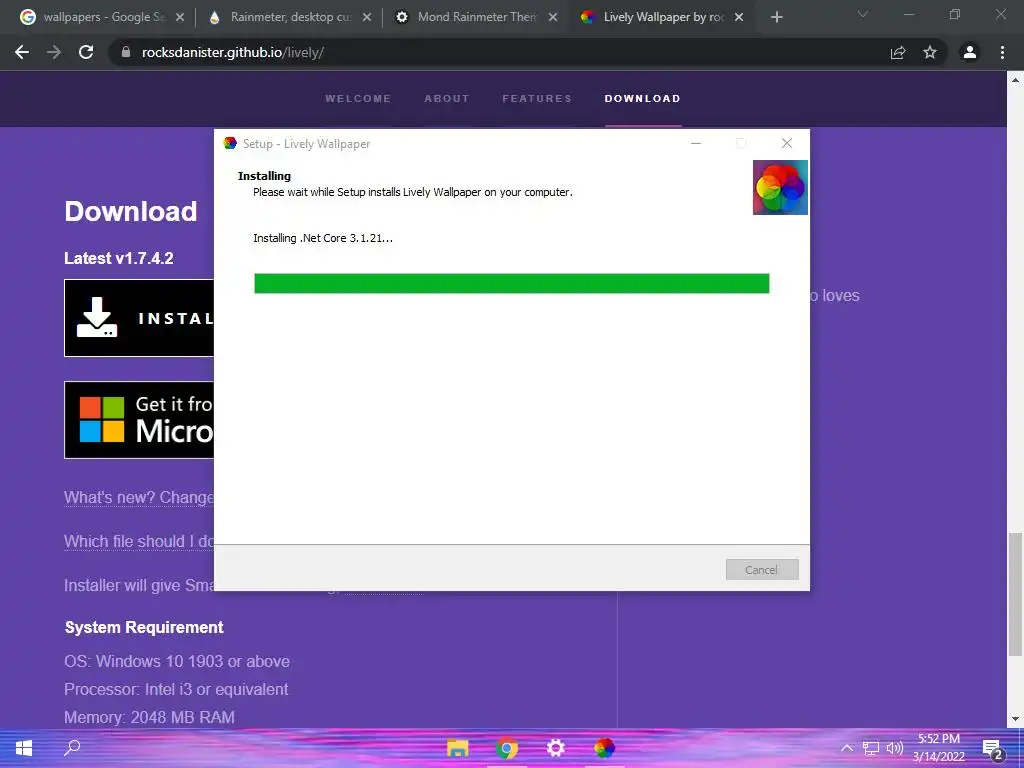Open Settings gear on the taskbar

click(556, 748)
